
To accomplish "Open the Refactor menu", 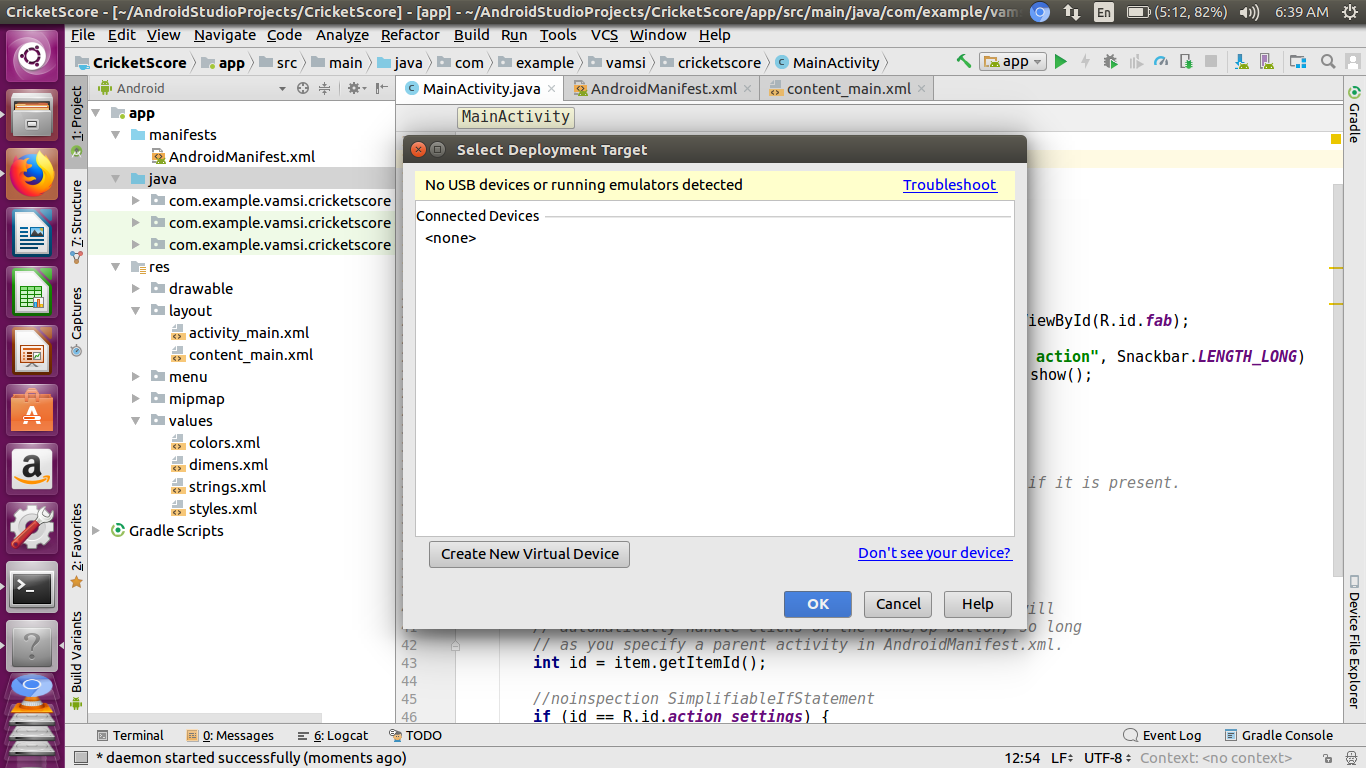I will coord(410,34).
